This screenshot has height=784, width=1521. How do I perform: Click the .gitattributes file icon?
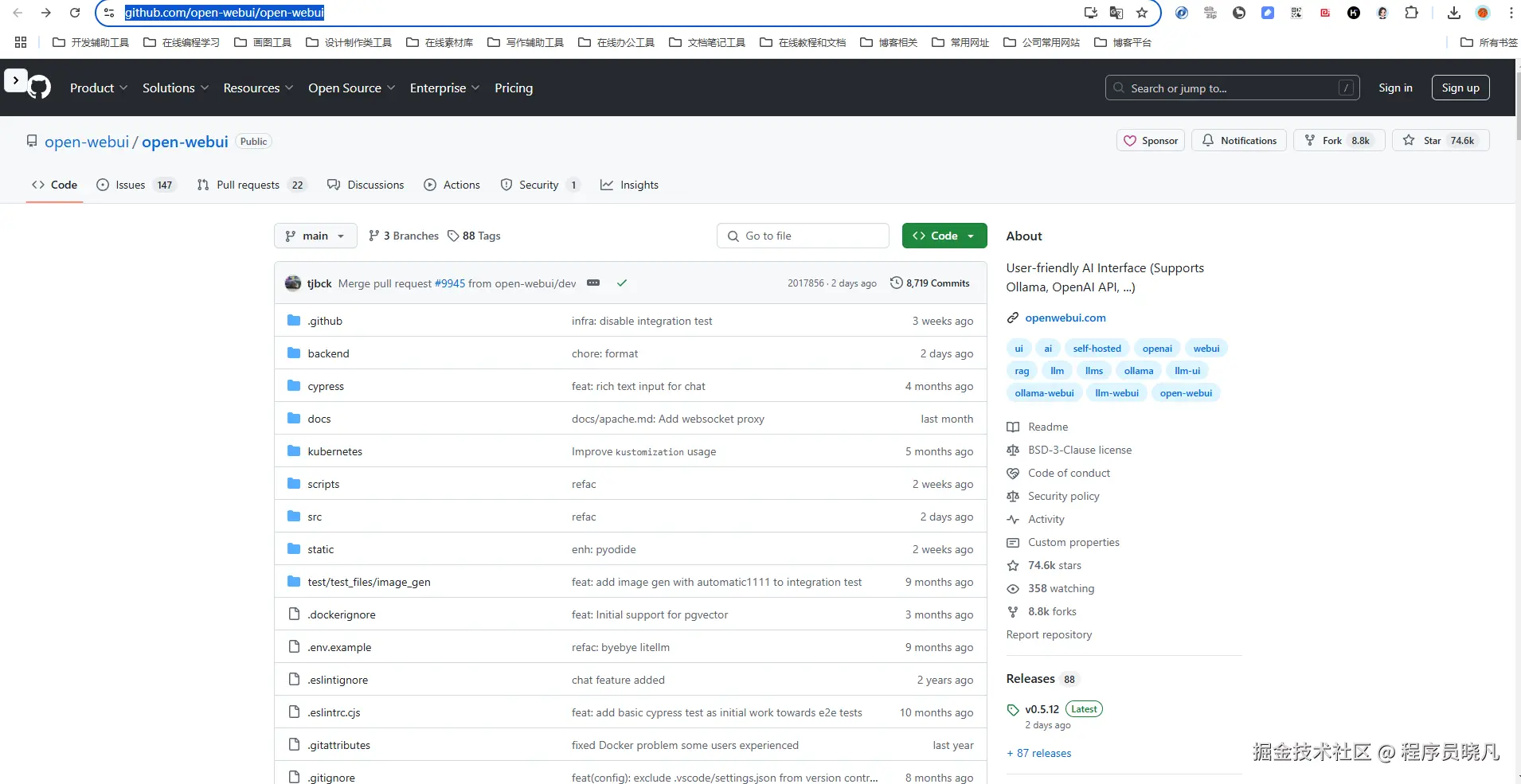pyautogui.click(x=294, y=745)
